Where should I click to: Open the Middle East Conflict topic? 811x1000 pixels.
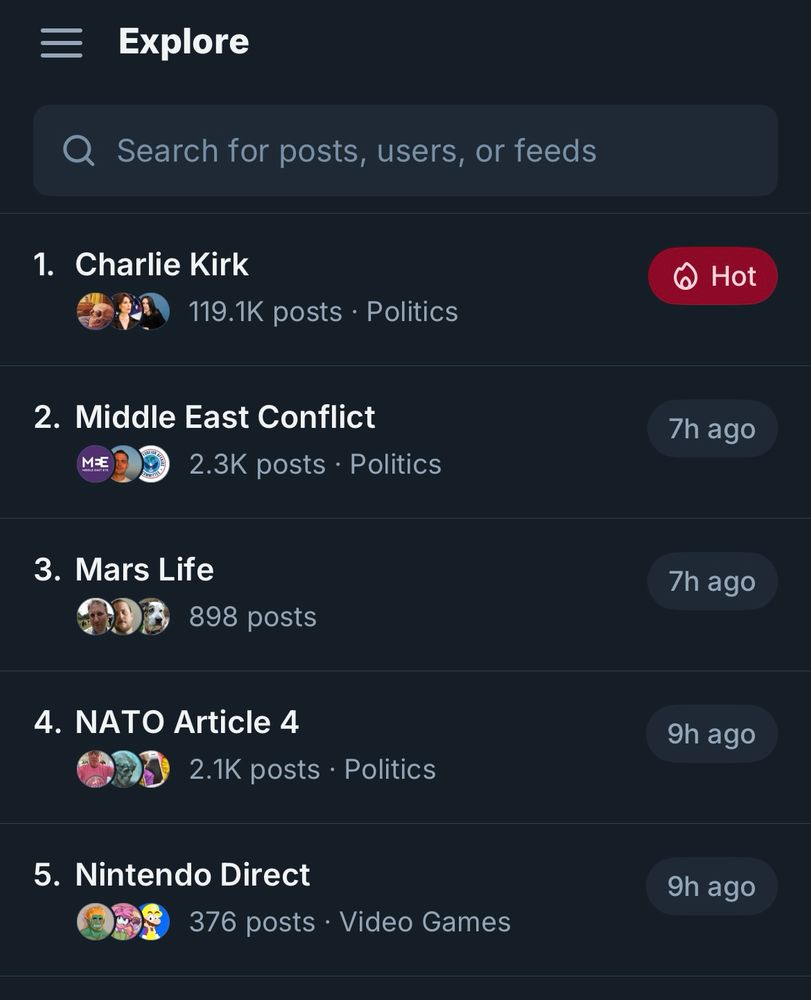[225, 417]
